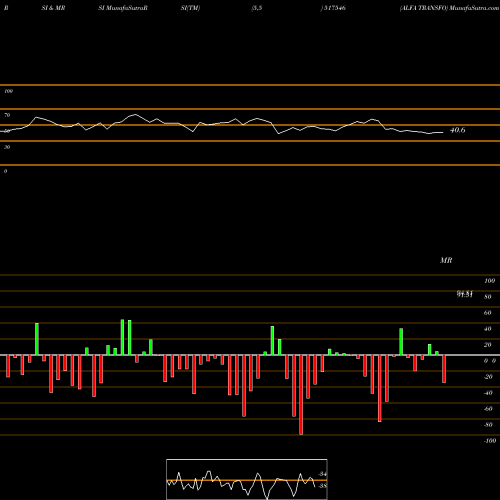Click the '(5,5' parameter text in header
500x500 pixels.
point(257,8)
